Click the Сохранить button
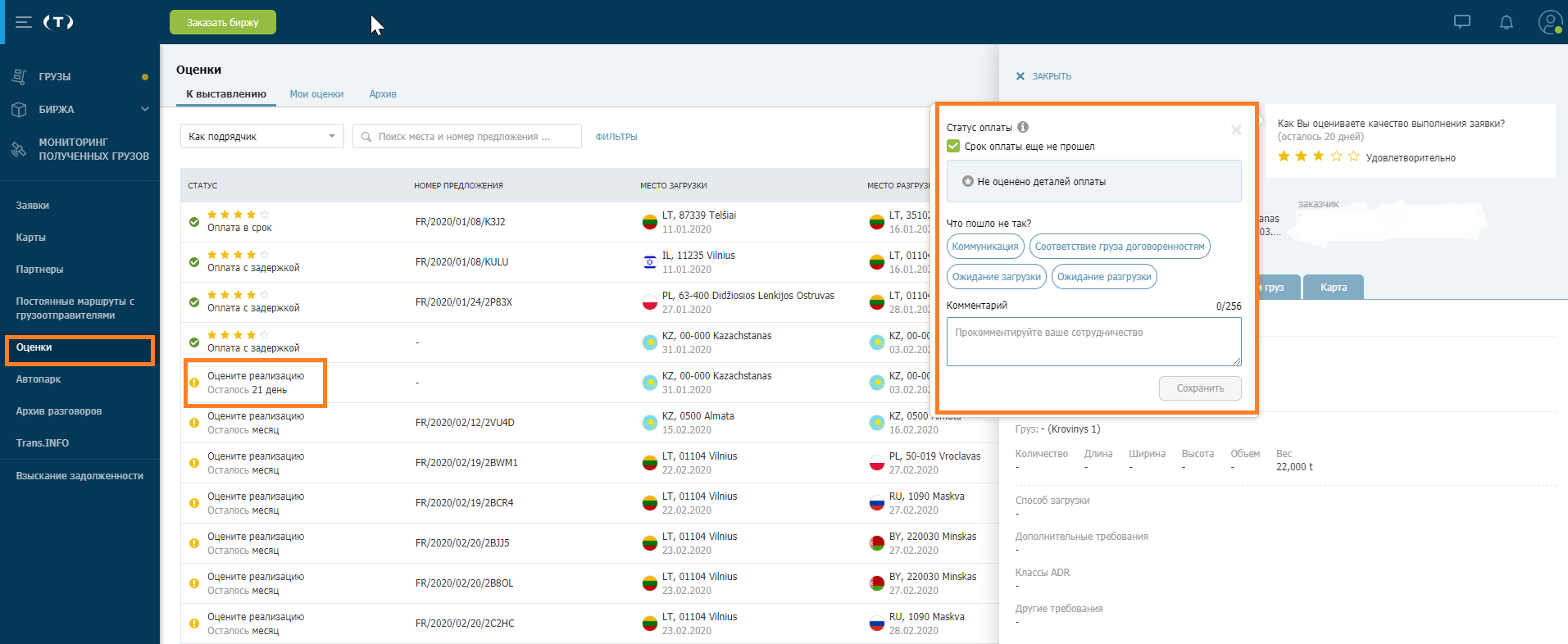Screen dimensions: 1568x644 tap(1200, 388)
